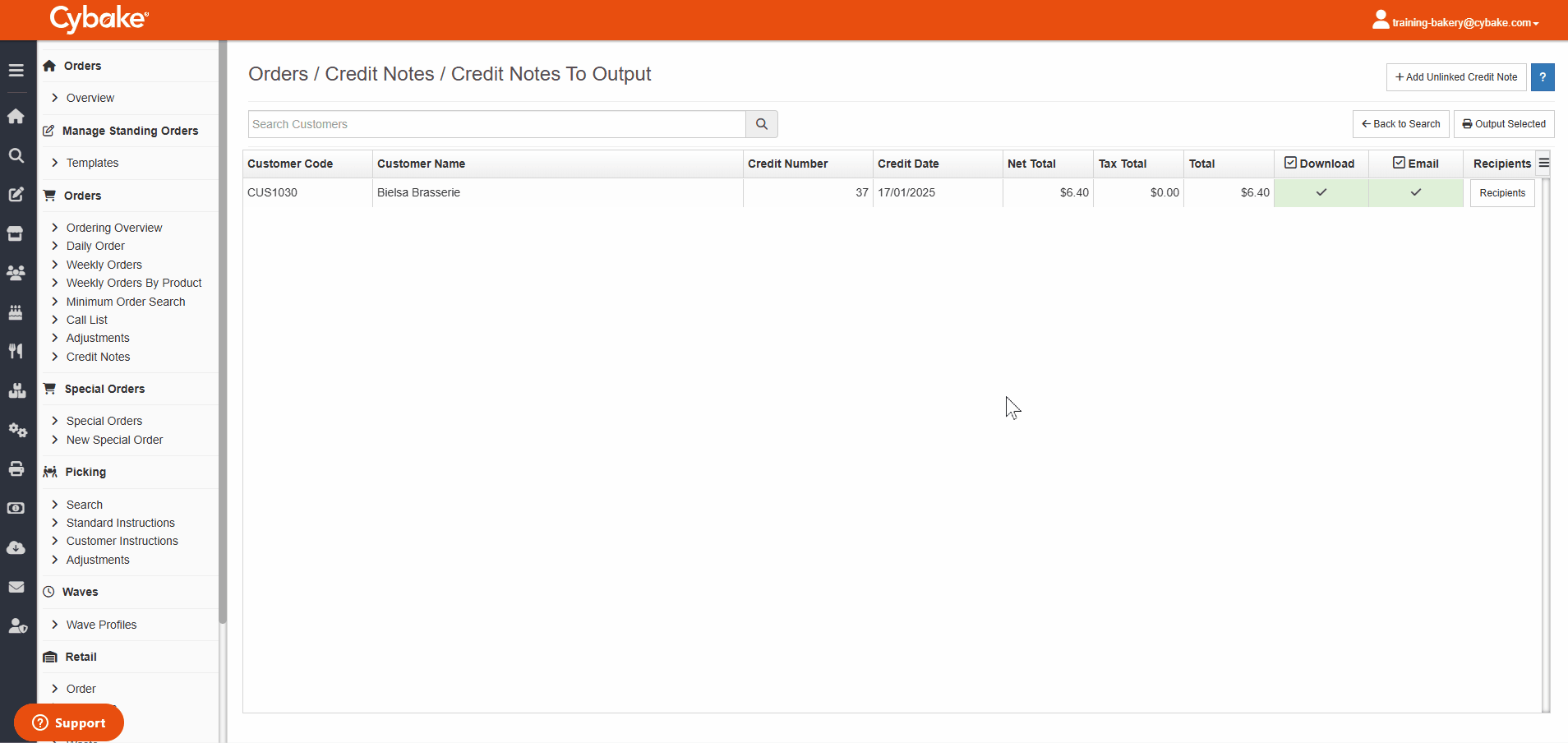Viewport: 1568px width, 743px height.
Task: Open the money bill icon in rail
Action: [x=16, y=508]
